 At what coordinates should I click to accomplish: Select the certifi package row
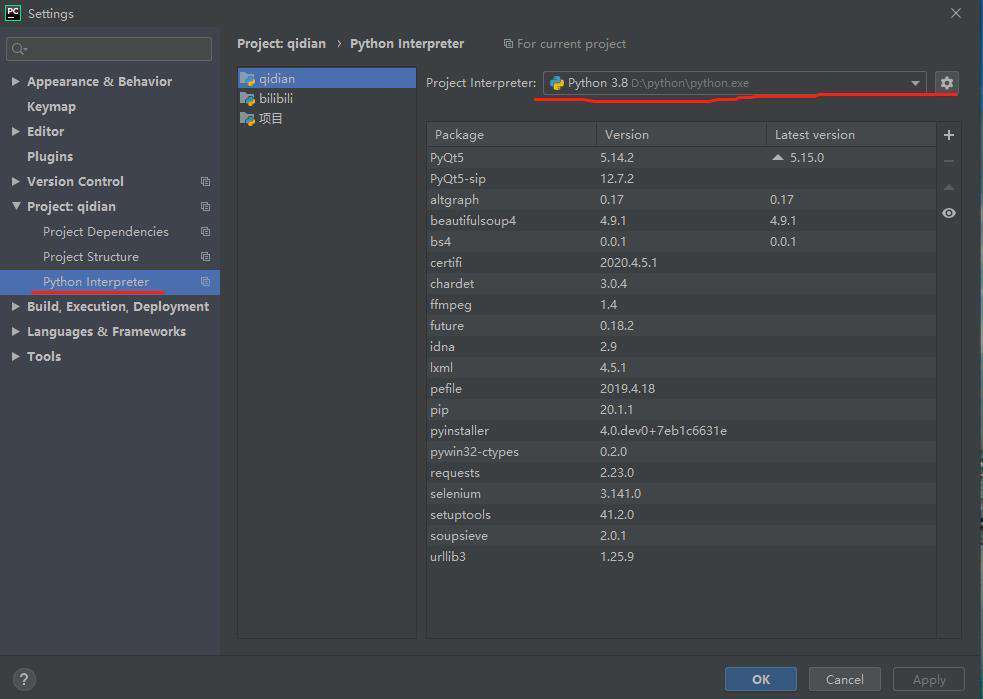(681, 263)
